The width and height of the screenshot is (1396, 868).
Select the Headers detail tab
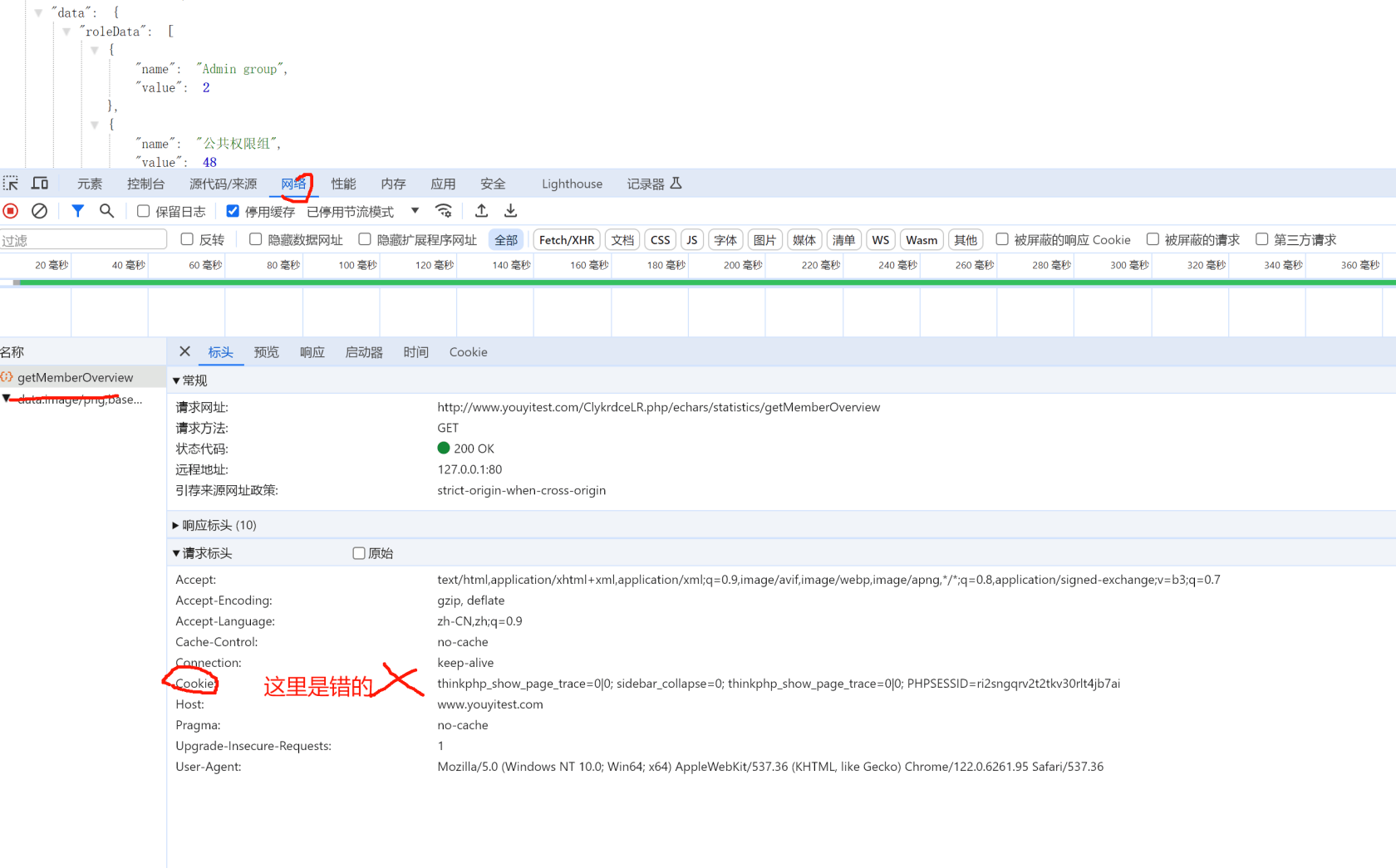click(x=220, y=352)
